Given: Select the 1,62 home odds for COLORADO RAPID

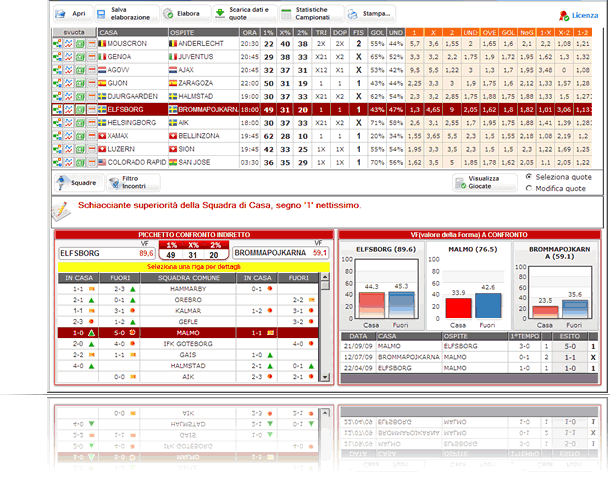Looking at the screenshot, I should [x=415, y=163].
